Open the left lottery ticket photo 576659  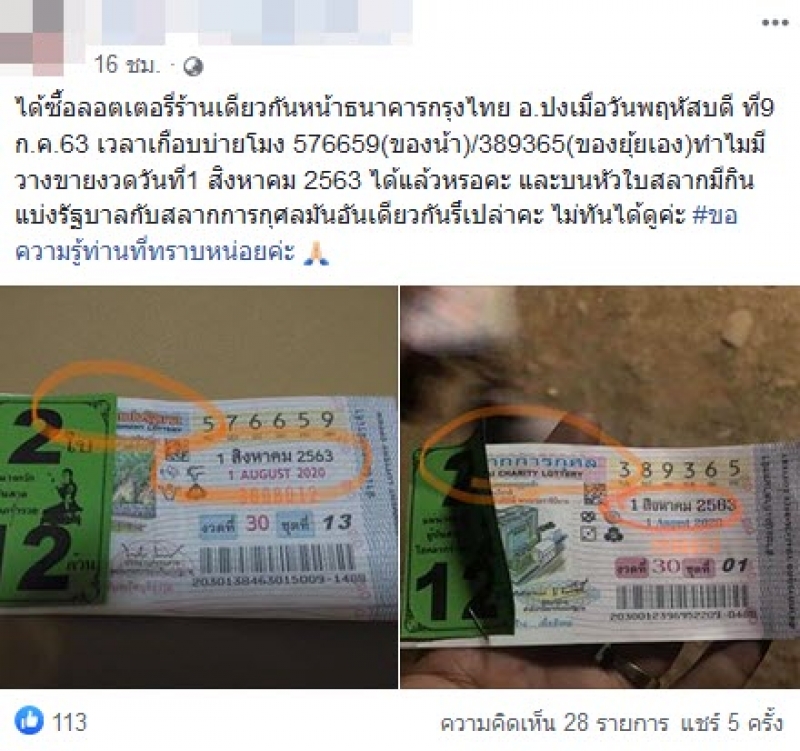pyautogui.click(x=198, y=487)
